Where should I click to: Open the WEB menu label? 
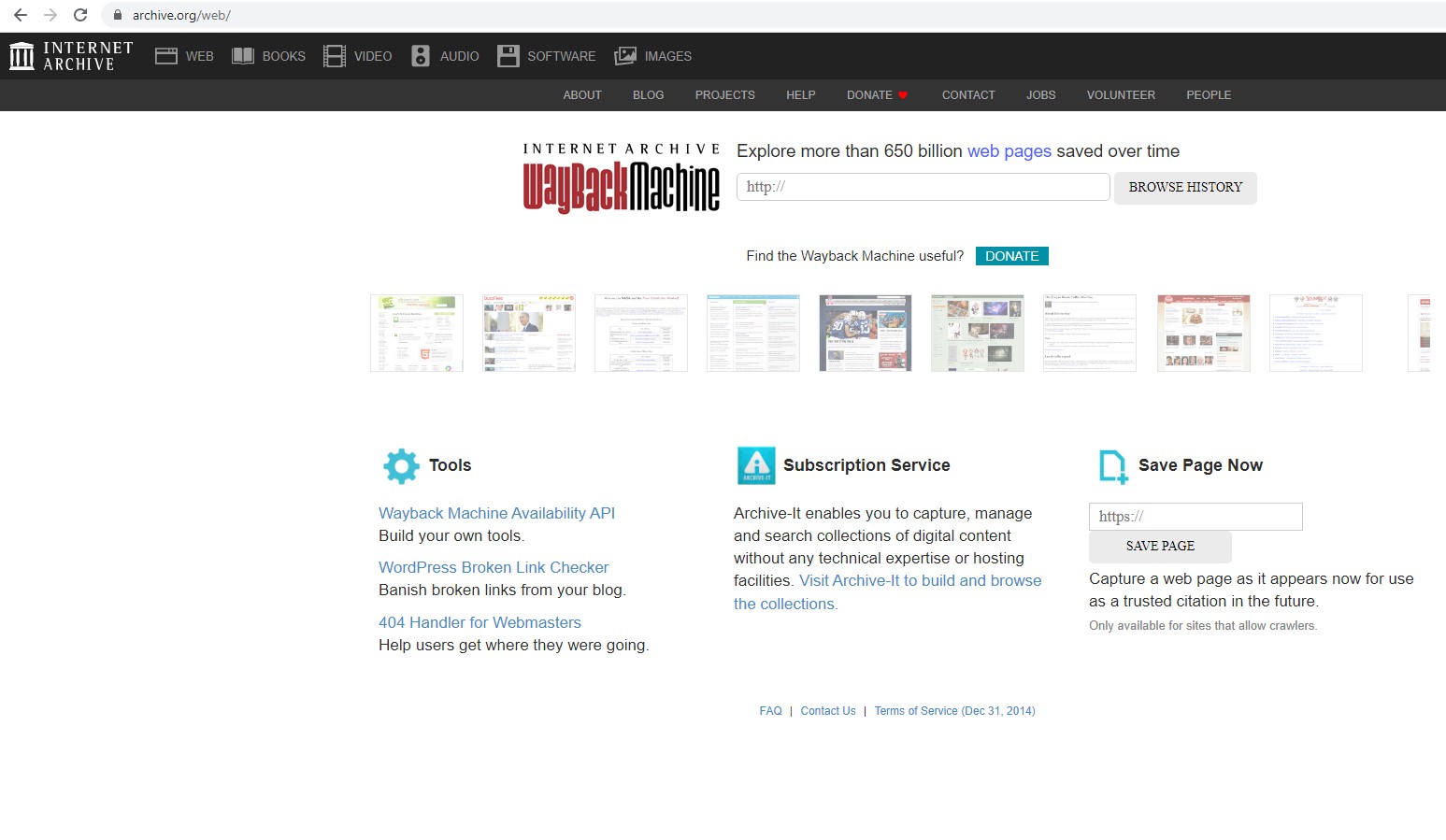tap(200, 56)
